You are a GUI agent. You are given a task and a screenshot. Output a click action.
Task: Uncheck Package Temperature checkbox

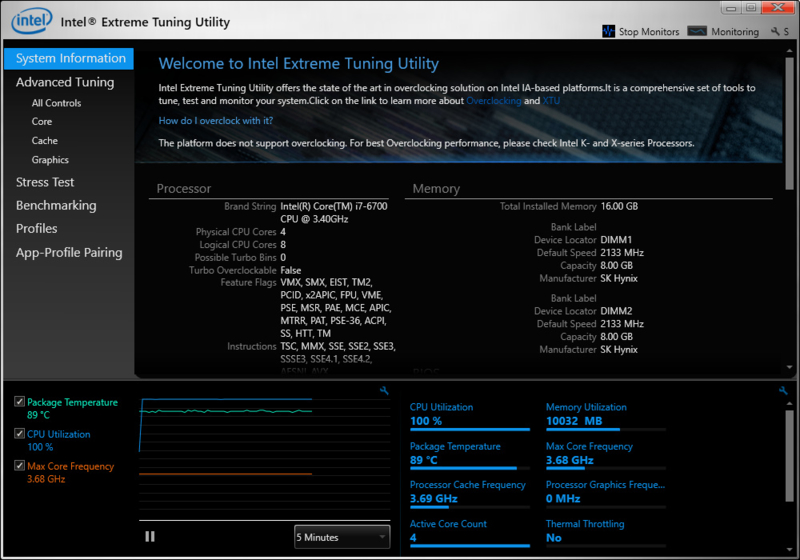(x=19, y=402)
